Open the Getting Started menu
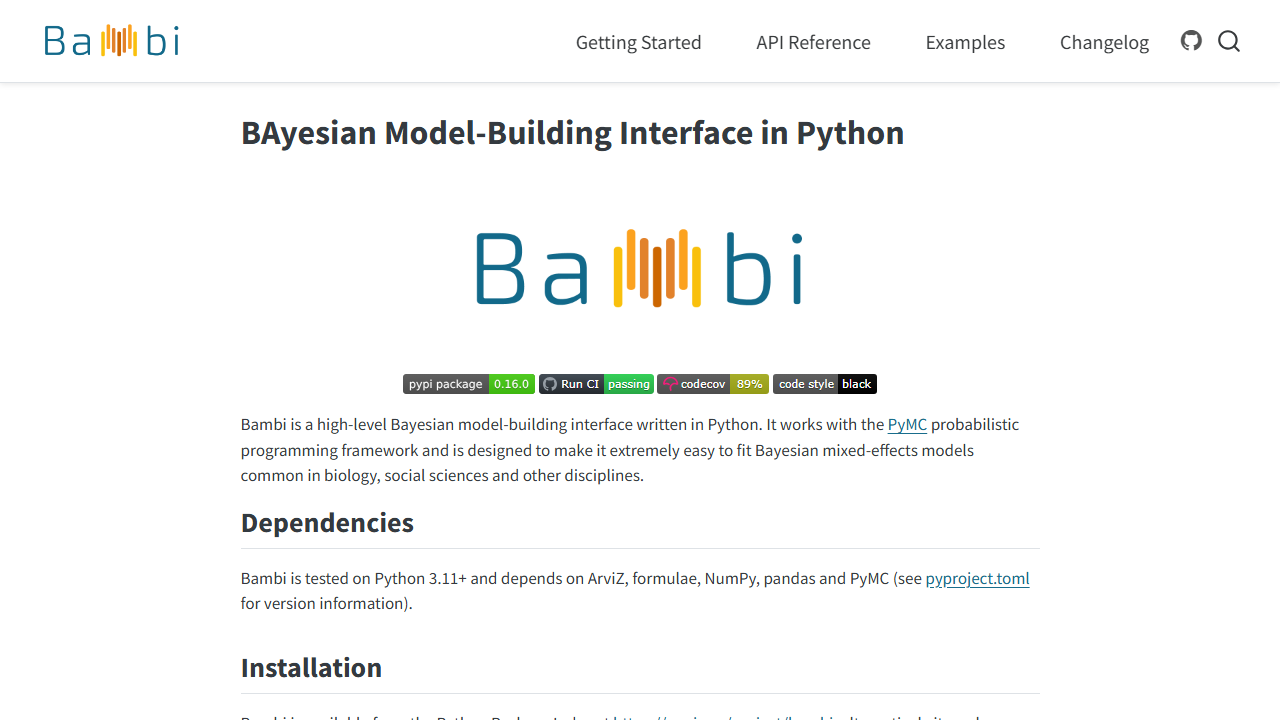Image resolution: width=1280 pixels, height=720 pixels. [x=638, y=42]
